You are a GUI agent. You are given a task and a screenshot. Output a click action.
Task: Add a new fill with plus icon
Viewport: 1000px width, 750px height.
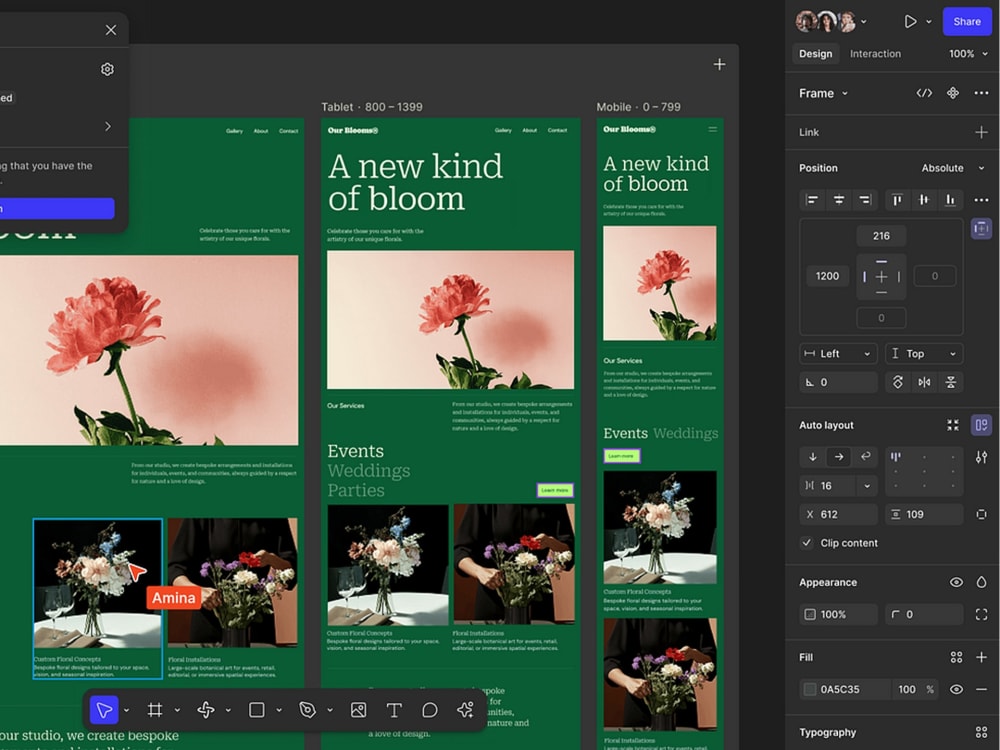point(982,657)
